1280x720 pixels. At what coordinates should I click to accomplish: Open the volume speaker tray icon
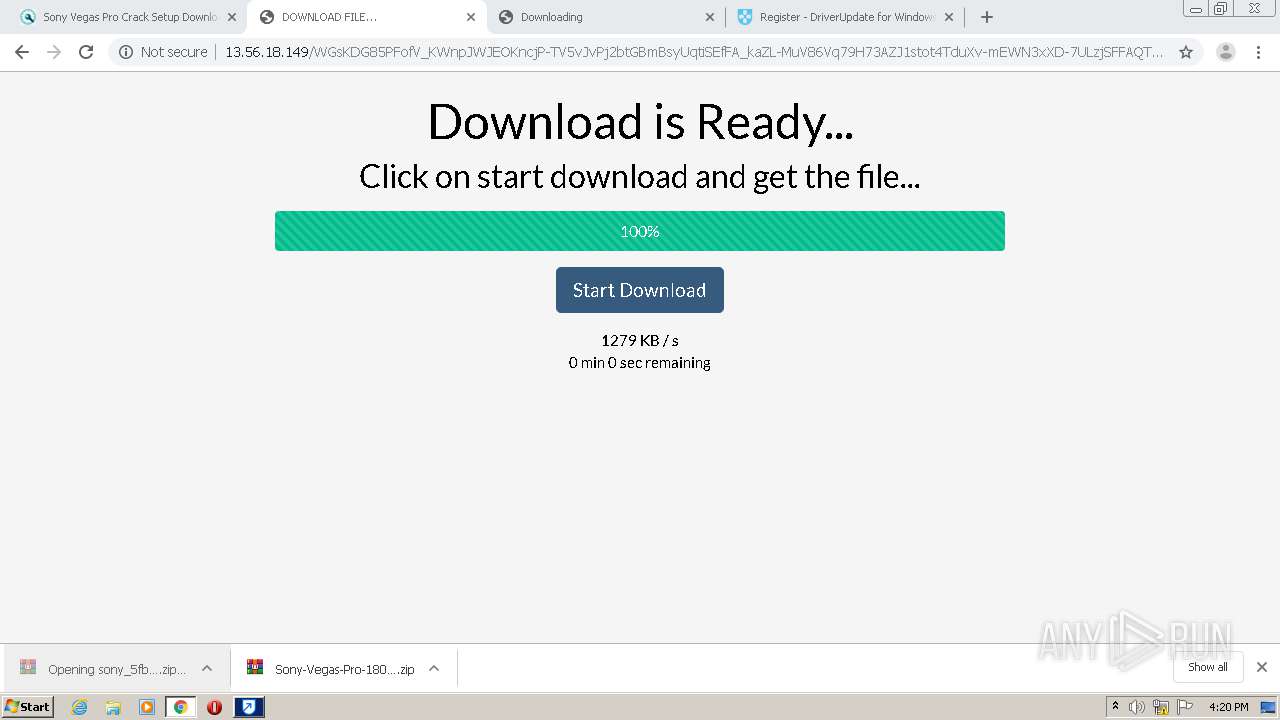coord(1137,707)
